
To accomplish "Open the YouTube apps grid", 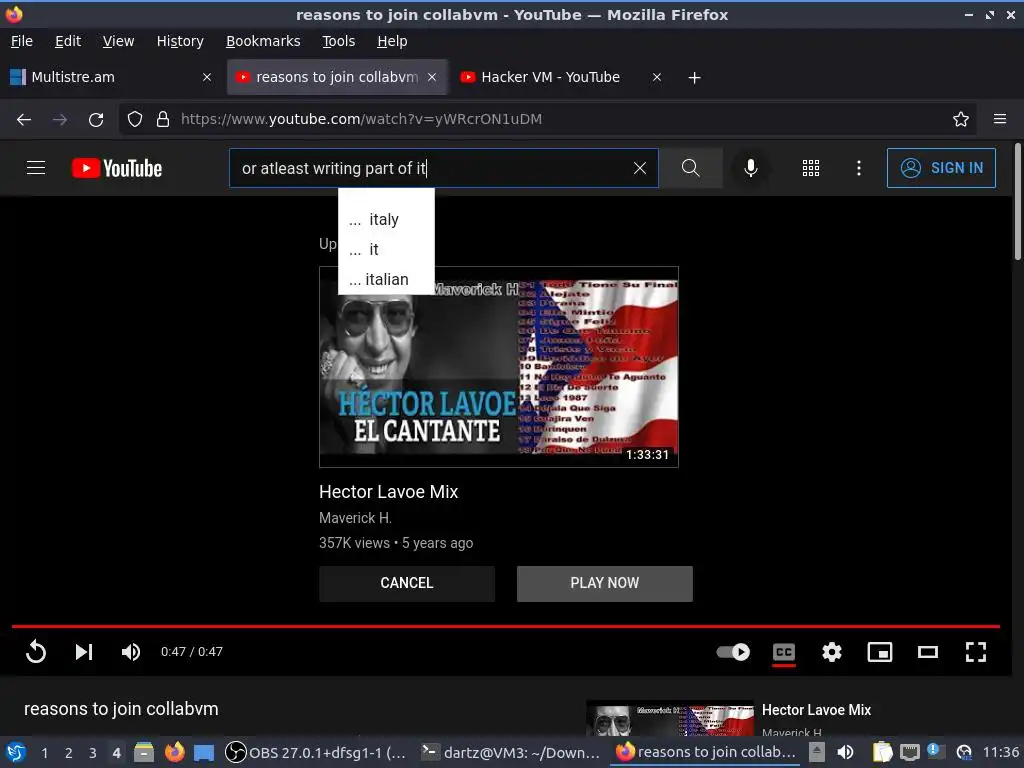I will coord(810,168).
